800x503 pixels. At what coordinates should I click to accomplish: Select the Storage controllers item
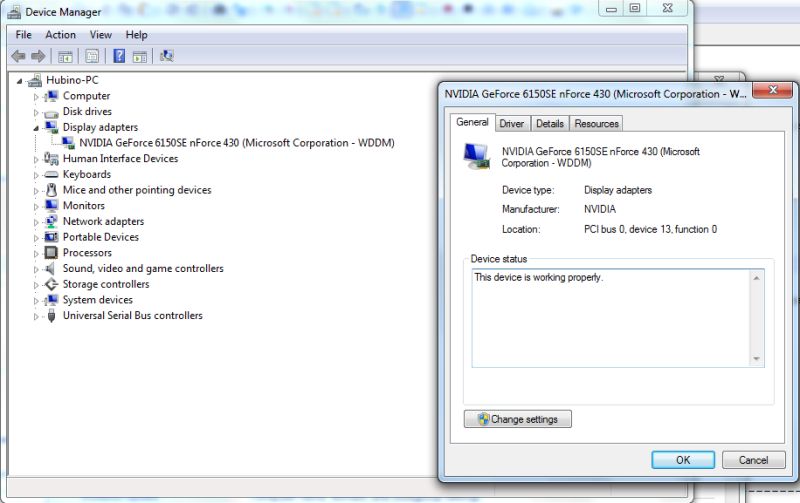tap(106, 284)
